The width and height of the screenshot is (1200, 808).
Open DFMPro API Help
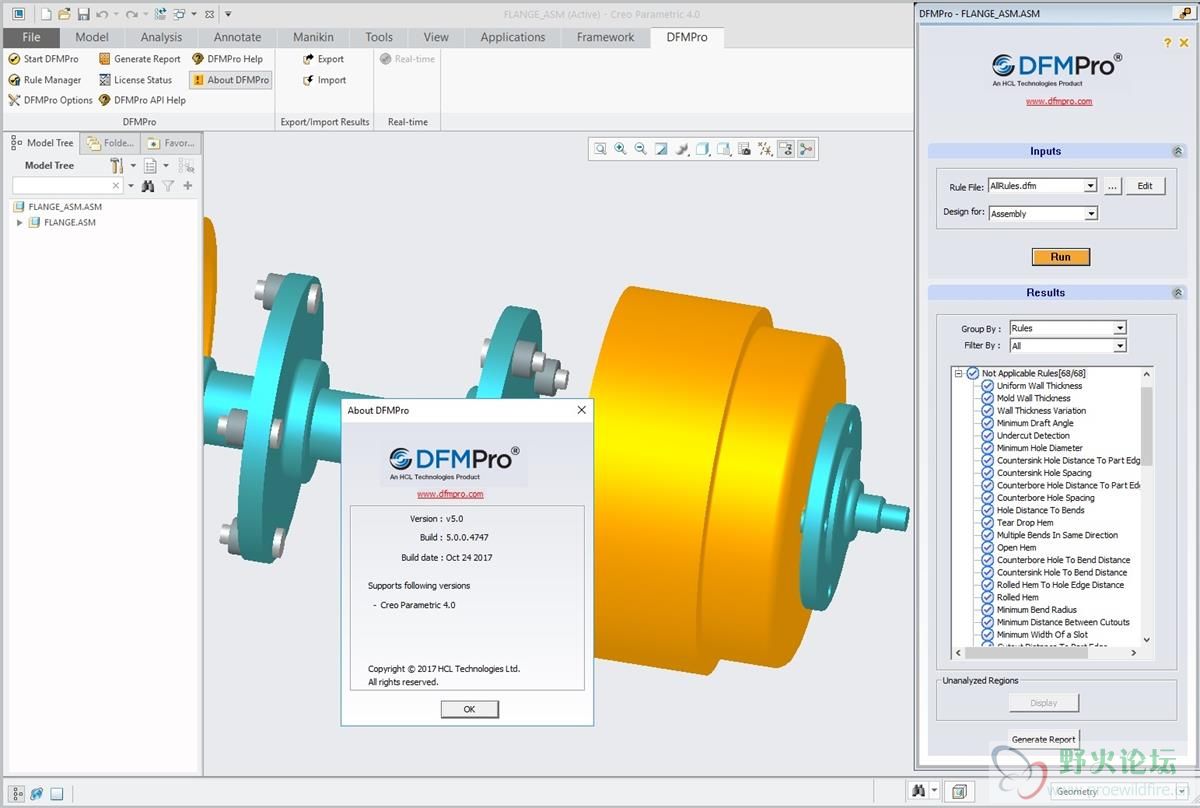point(142,100)
